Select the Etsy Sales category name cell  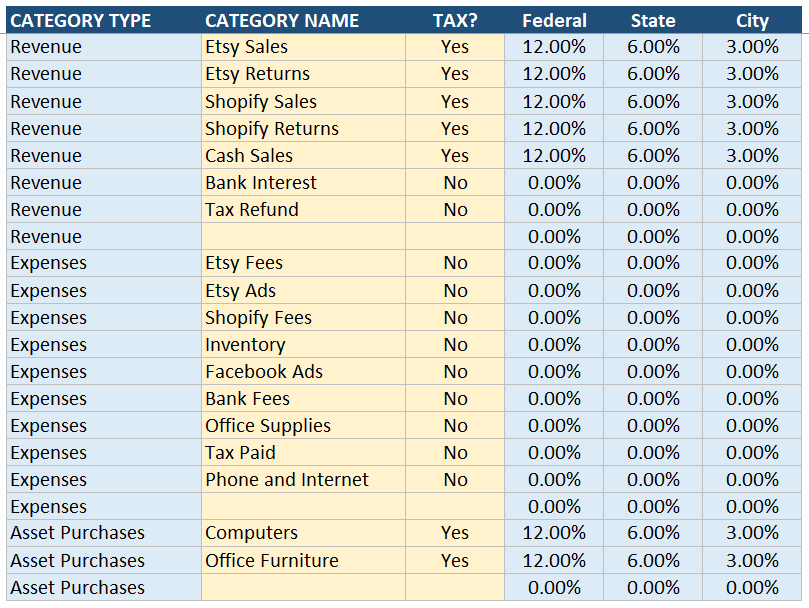click(x=302, y=47)
